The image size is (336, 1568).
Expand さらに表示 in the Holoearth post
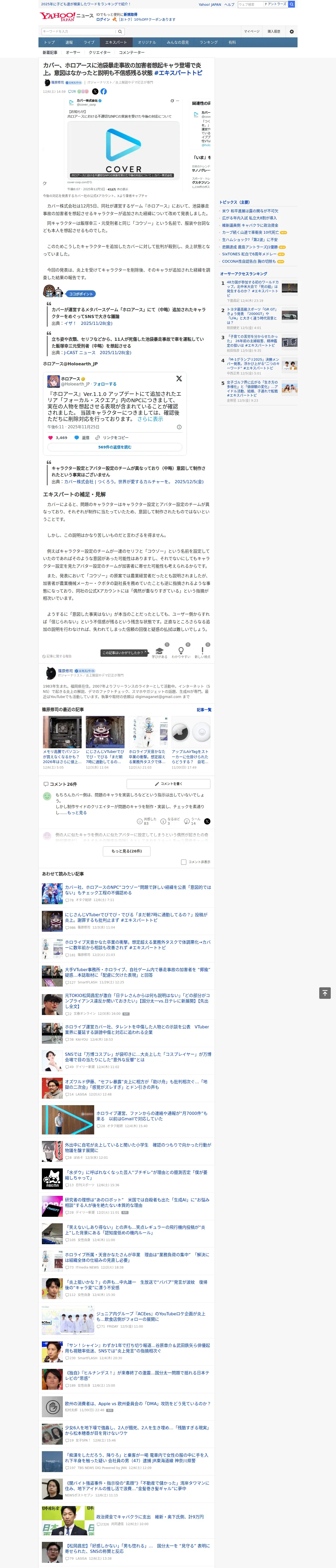pos(150,419)
